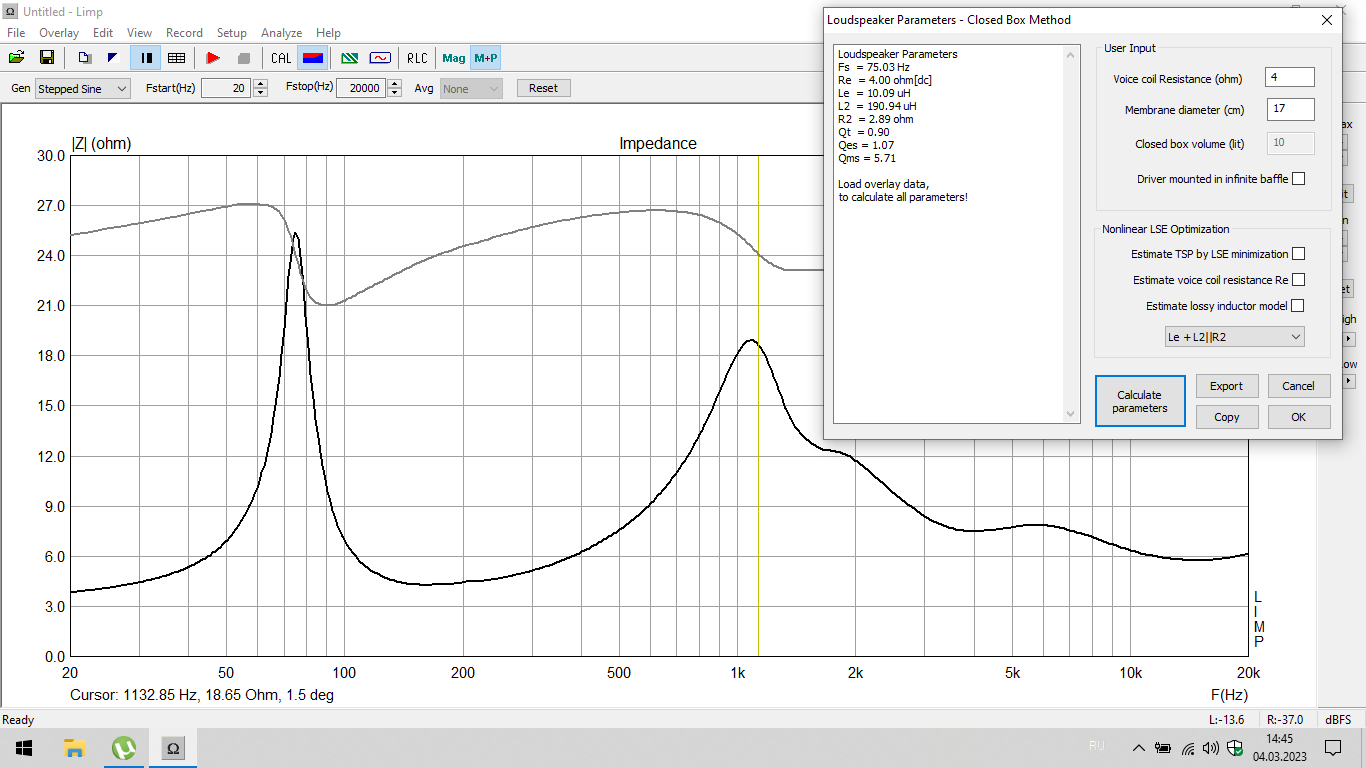Open the notification center icon
Screen dimensions: 1366x768
pyautogui.click(x=1332, y=748)
